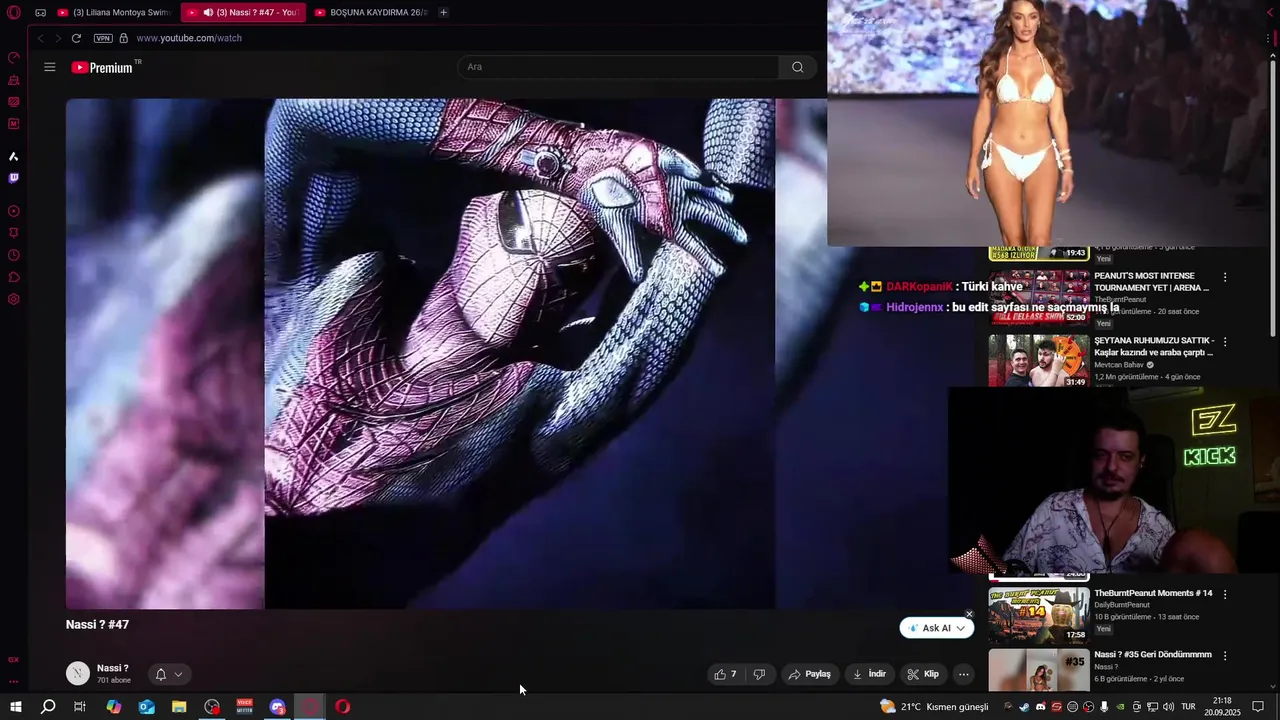The width and height of the screenshot is (1280, 720).
Task: Open the Windows notification center
Action: point(1259,707)
